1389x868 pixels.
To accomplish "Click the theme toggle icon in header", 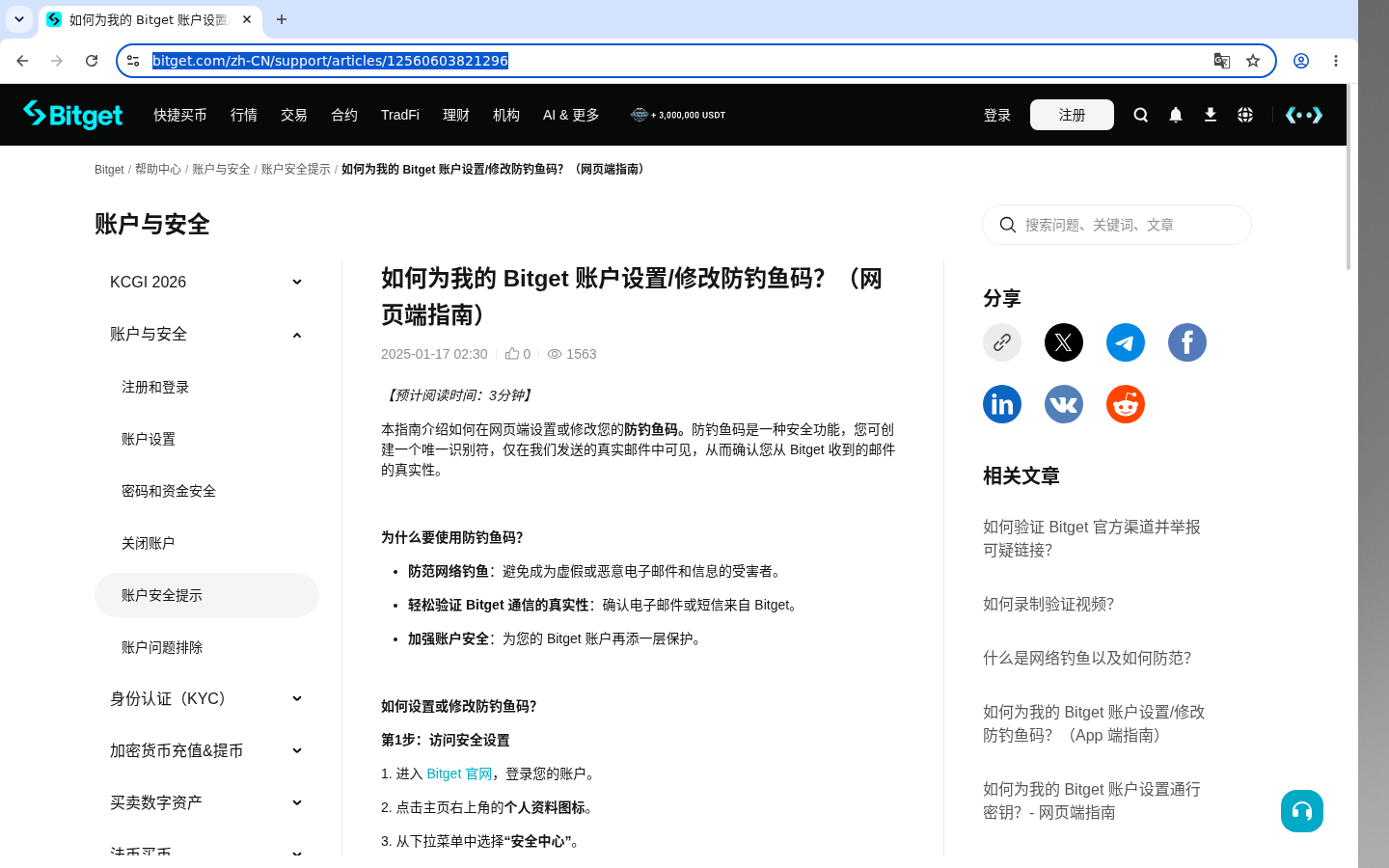I will [1304, 115].
